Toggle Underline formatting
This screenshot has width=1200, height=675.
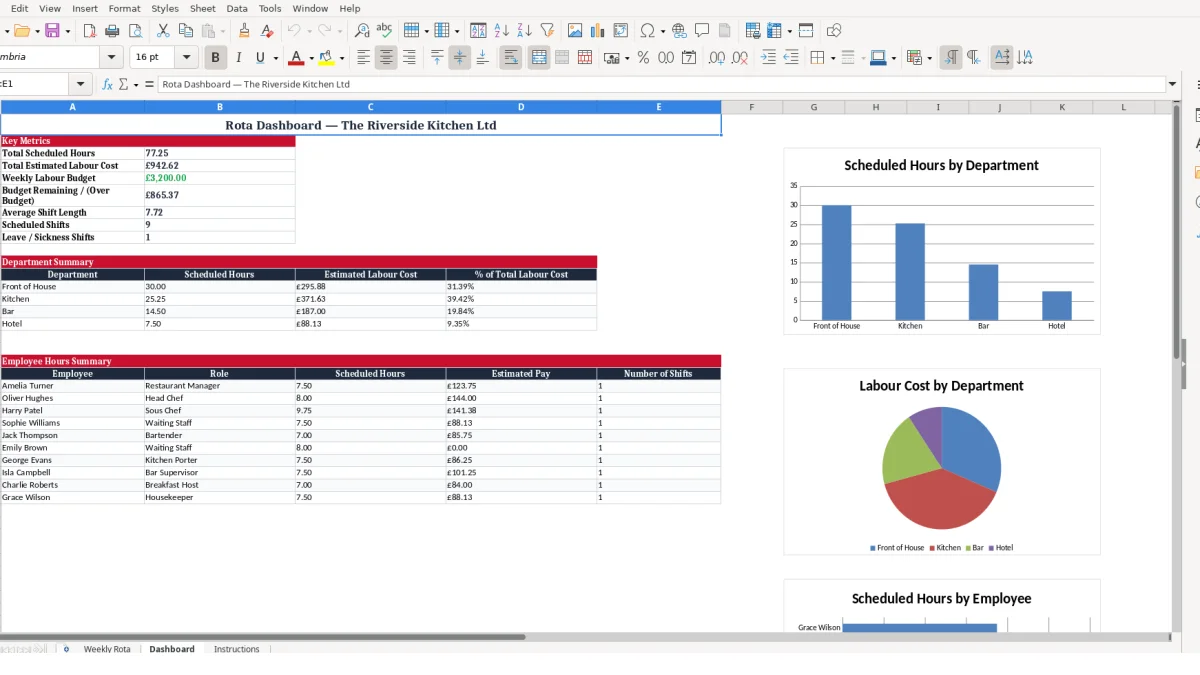[x=260, y=58]
